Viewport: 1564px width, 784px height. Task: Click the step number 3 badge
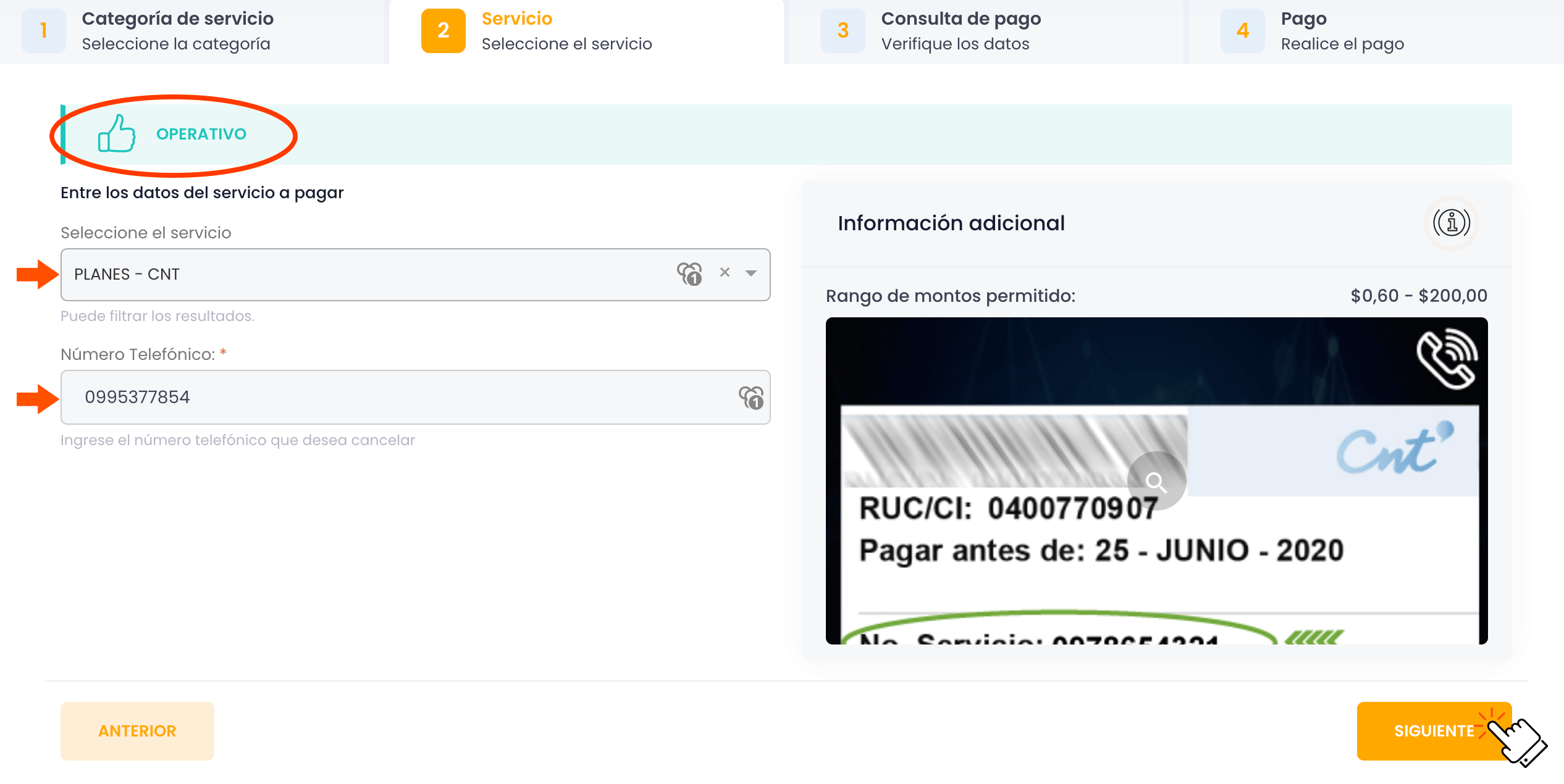(x=843, y=31)
